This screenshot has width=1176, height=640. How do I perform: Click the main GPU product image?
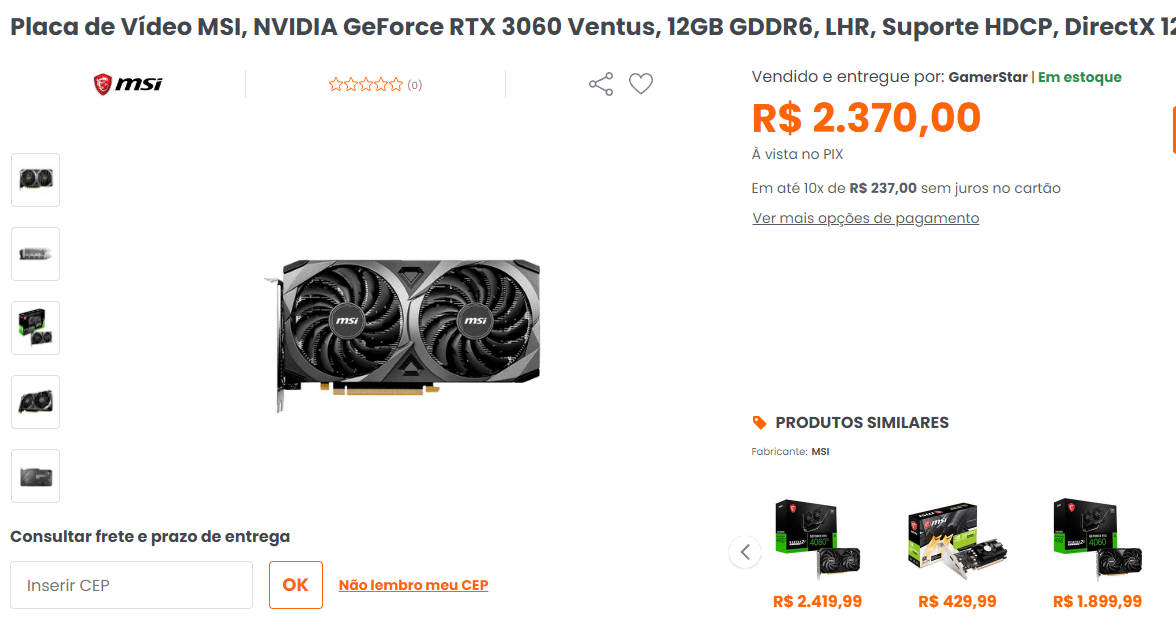pyautogui.click(x=403, y=335)
